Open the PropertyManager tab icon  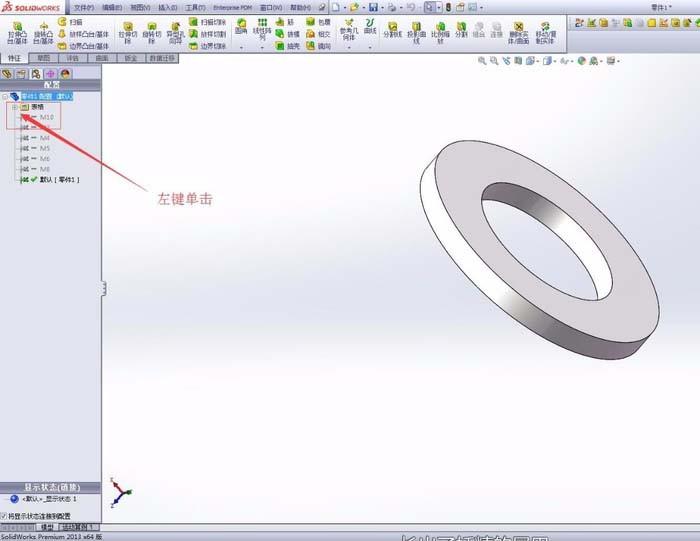(x=21, y=74)
